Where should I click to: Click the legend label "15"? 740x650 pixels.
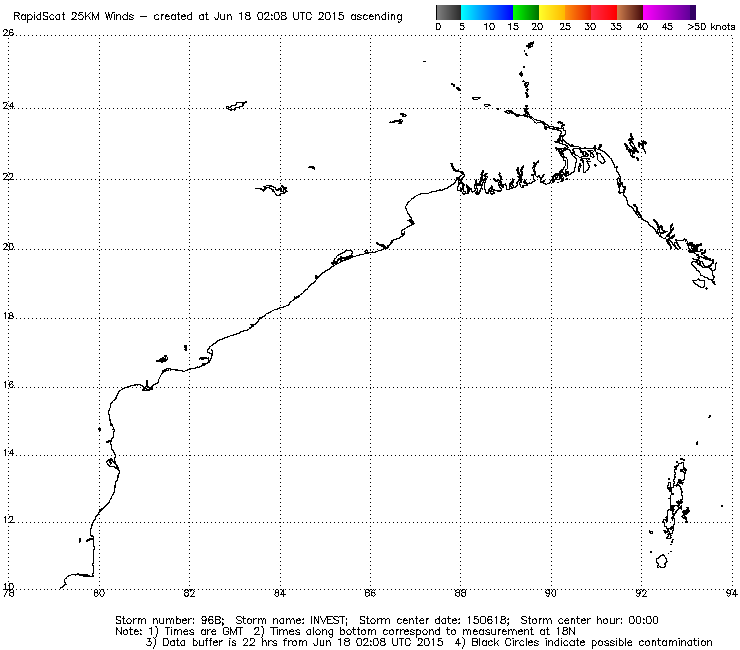coord(513,27)
